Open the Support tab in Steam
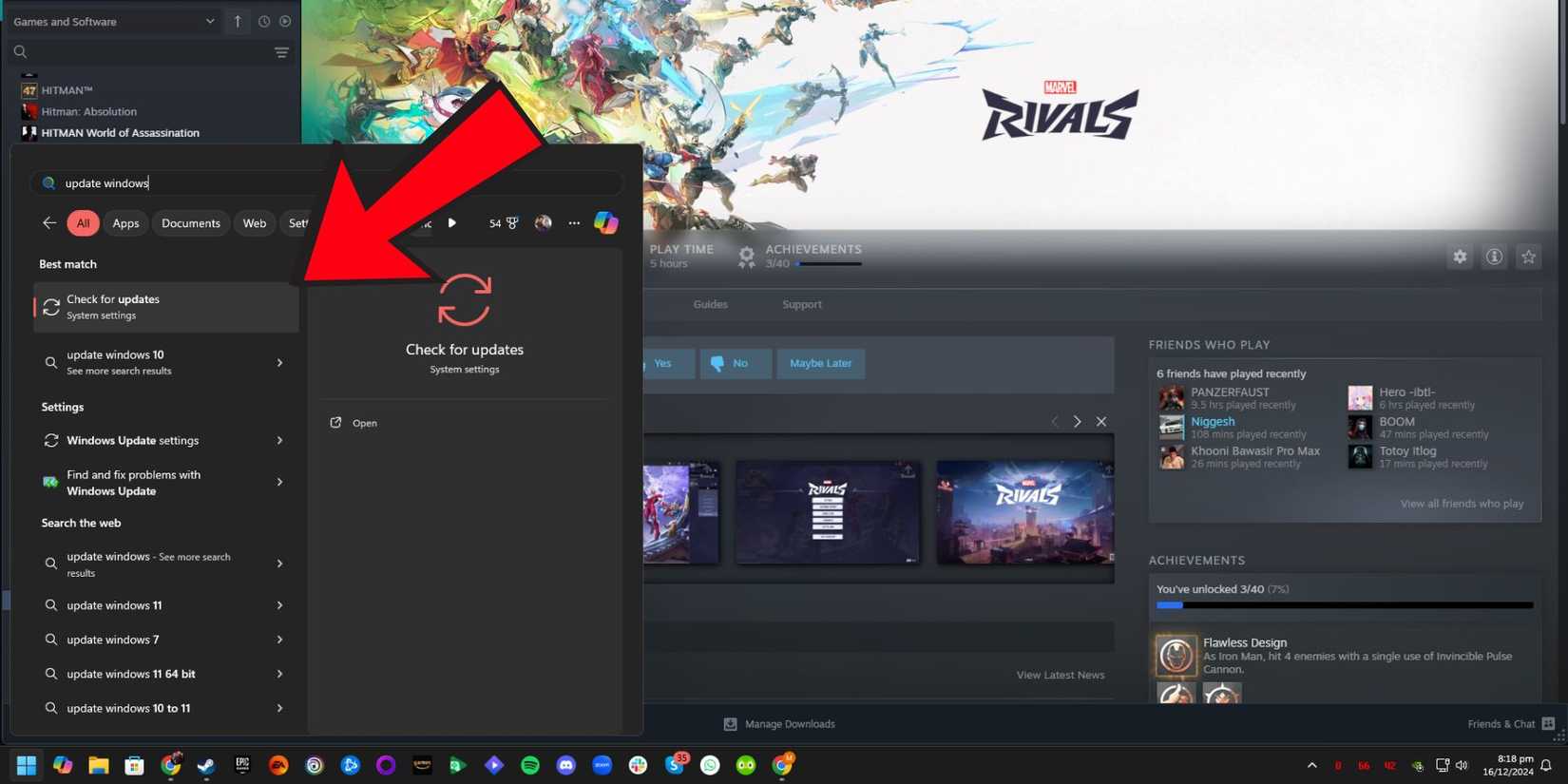 [x=802, y=304]
